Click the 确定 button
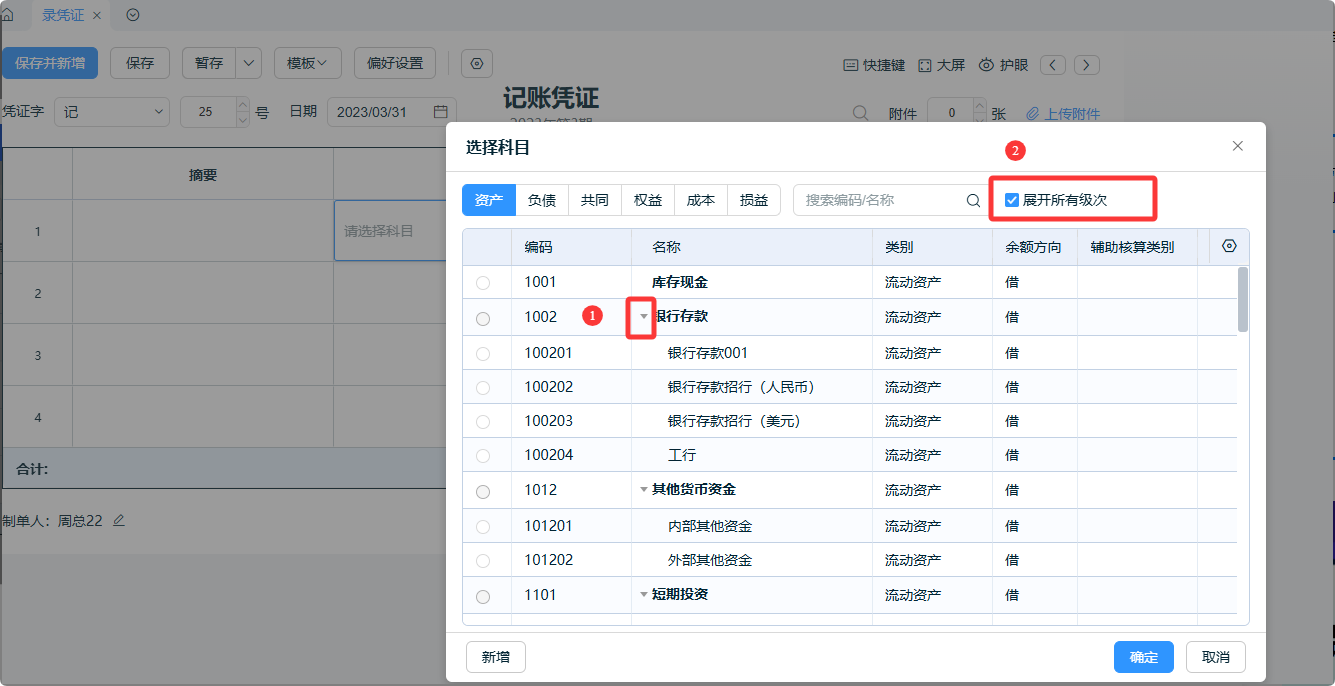 (x=1143, y=657)
